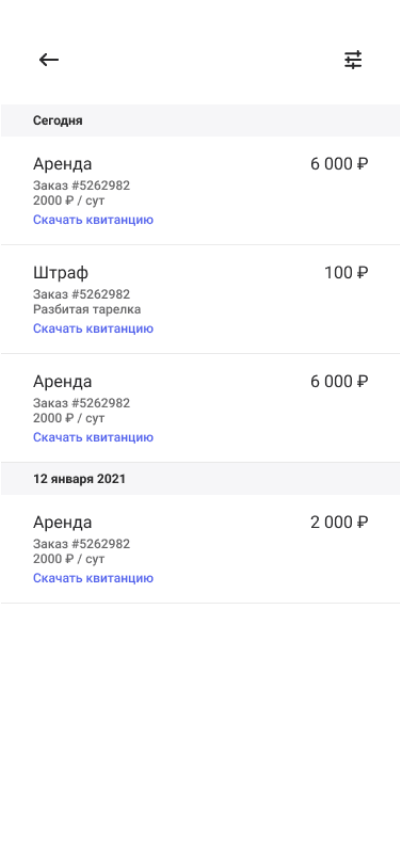The width and height of the screenshot is (400, 866).
Task: Select the first 6 000 ₽ amount under Сегодня
Action: pyautogui.click(x=339, y=164)
